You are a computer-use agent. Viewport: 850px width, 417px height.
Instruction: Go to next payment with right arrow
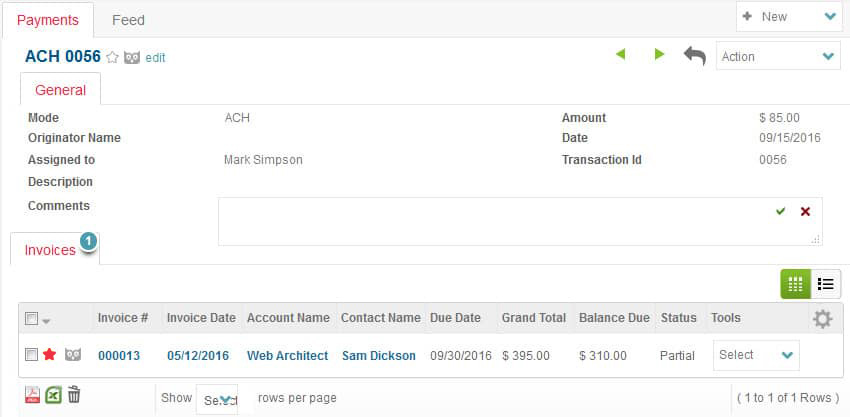point(659,54)
